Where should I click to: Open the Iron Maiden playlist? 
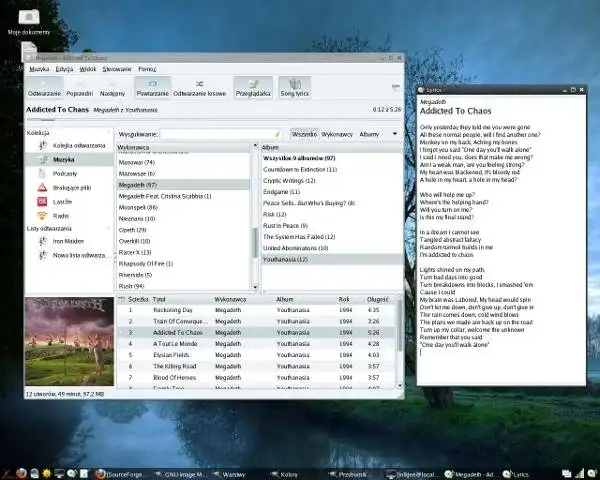point(70,241)
